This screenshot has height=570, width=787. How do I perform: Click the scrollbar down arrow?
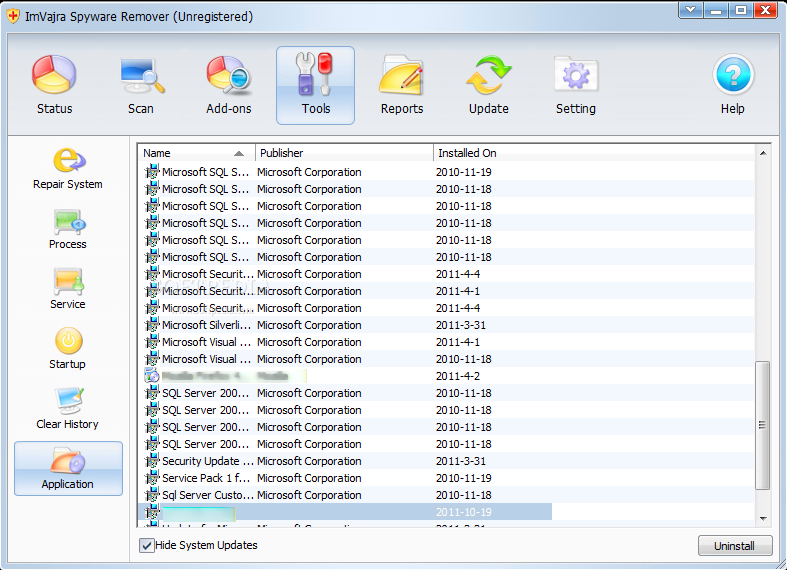pos(763,519)
